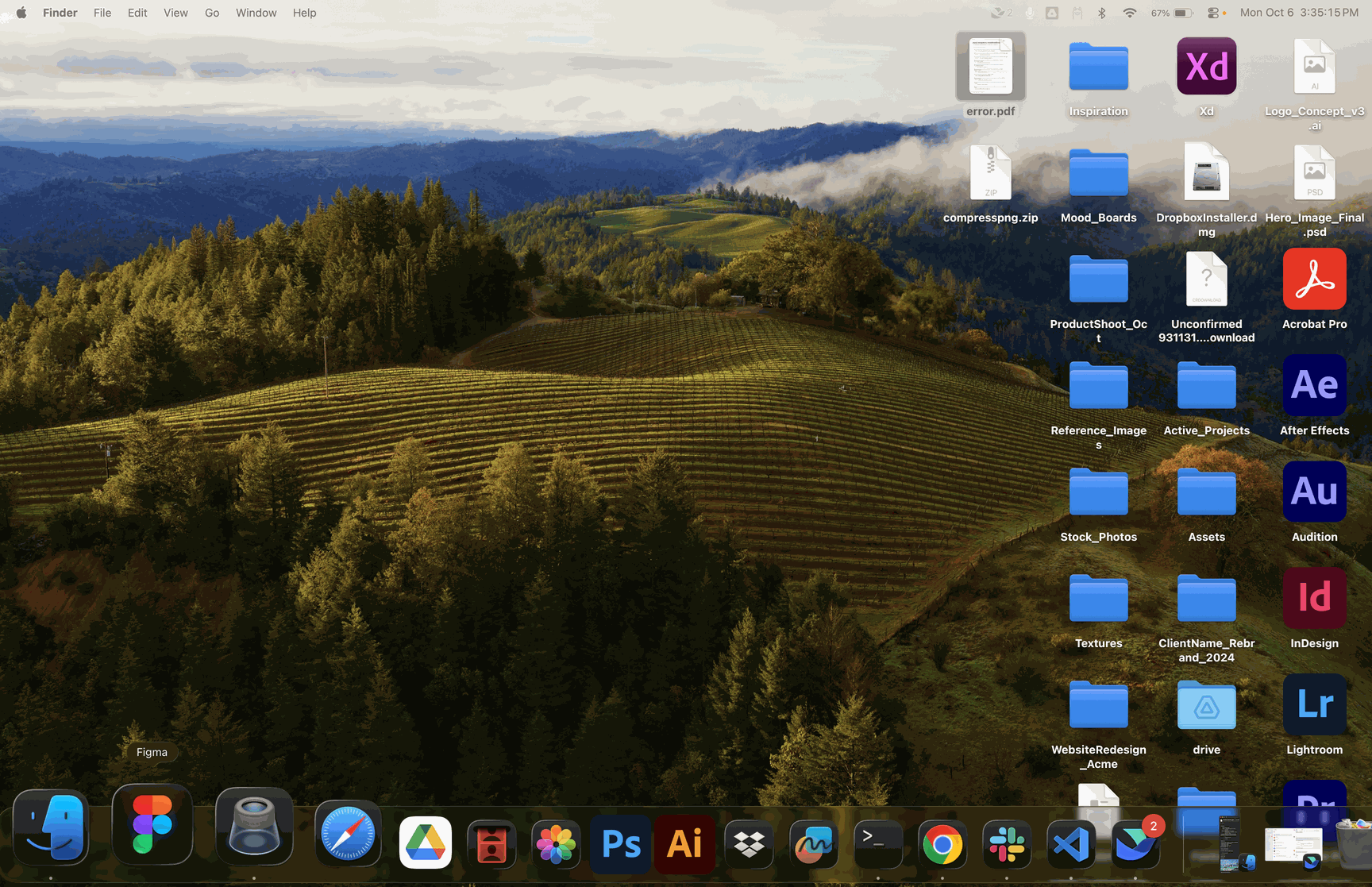Select the Acrobat Pro desktop shortcut
Screen dimensions: 1372x887
1314,280
